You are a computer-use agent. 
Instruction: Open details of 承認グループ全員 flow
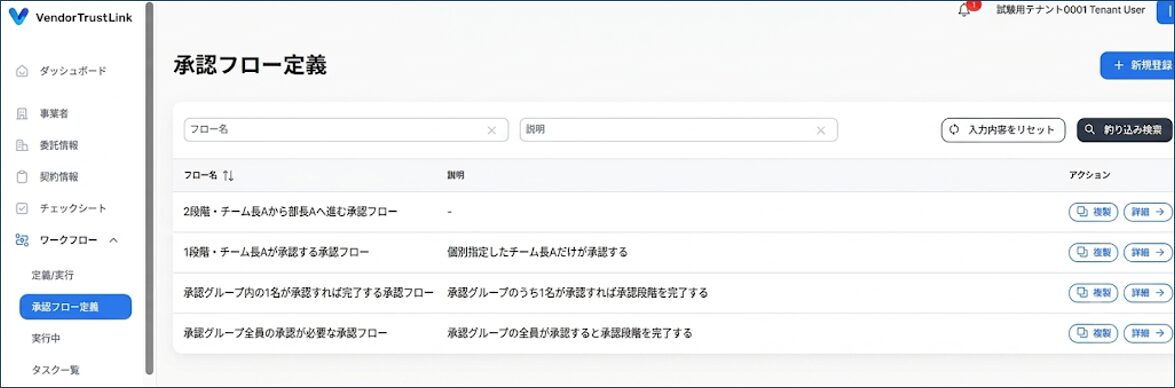(1147, 333)
